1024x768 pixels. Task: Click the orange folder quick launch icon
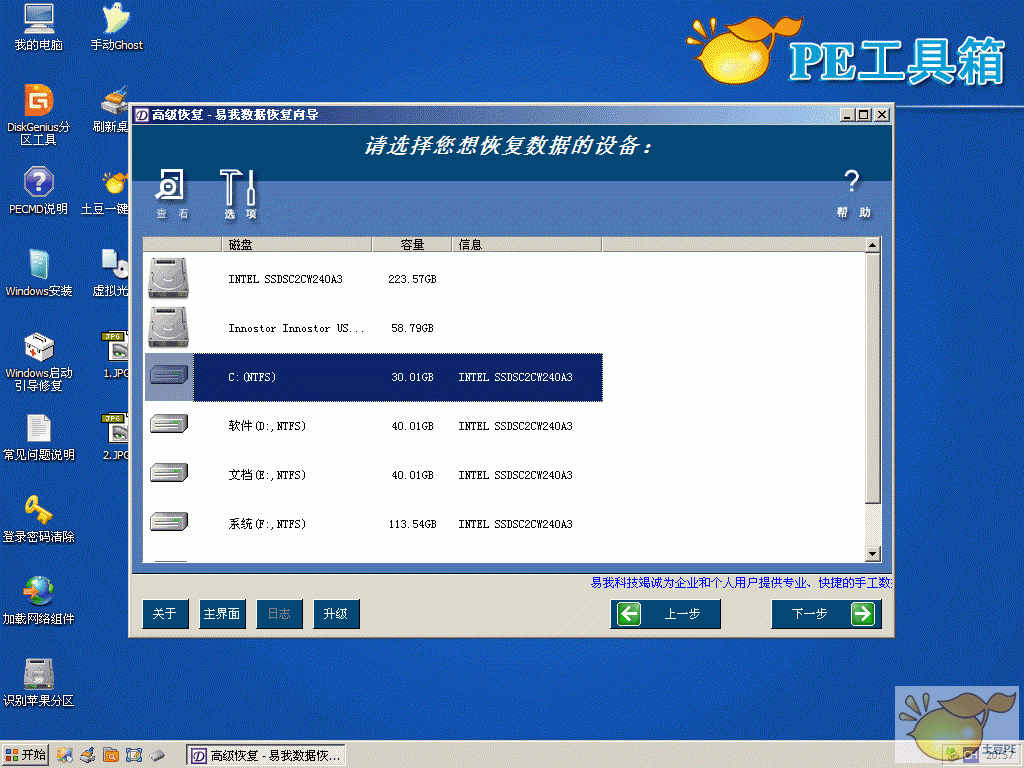coord(110,756)
